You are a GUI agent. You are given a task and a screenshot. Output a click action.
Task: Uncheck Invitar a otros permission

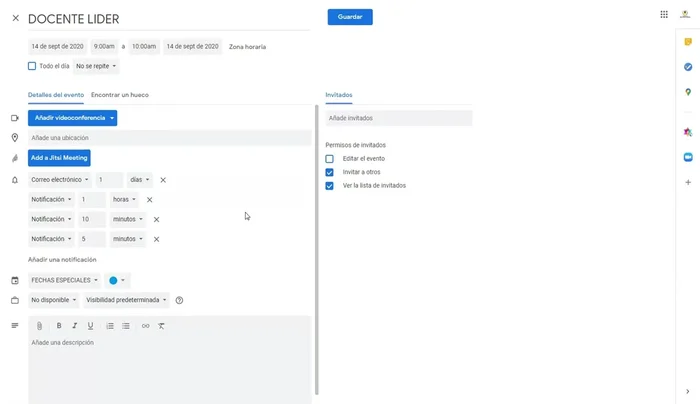(x=329, y=172)
